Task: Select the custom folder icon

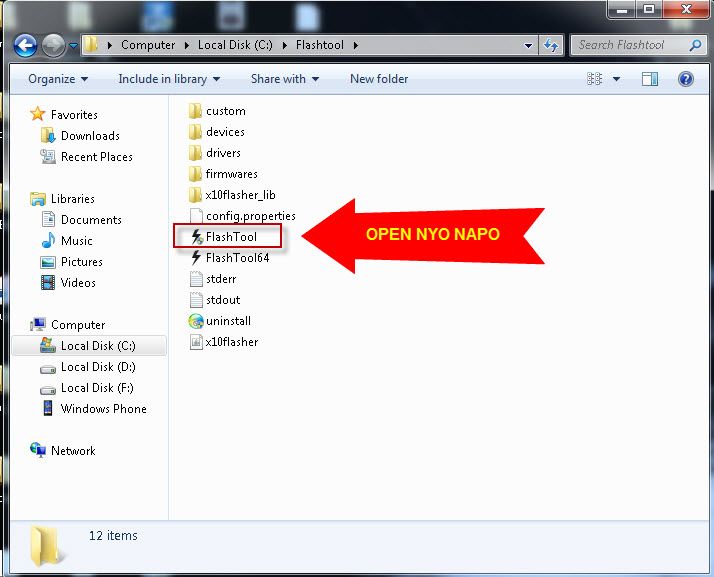Action: pyautogui.click(x=195, y=111)
